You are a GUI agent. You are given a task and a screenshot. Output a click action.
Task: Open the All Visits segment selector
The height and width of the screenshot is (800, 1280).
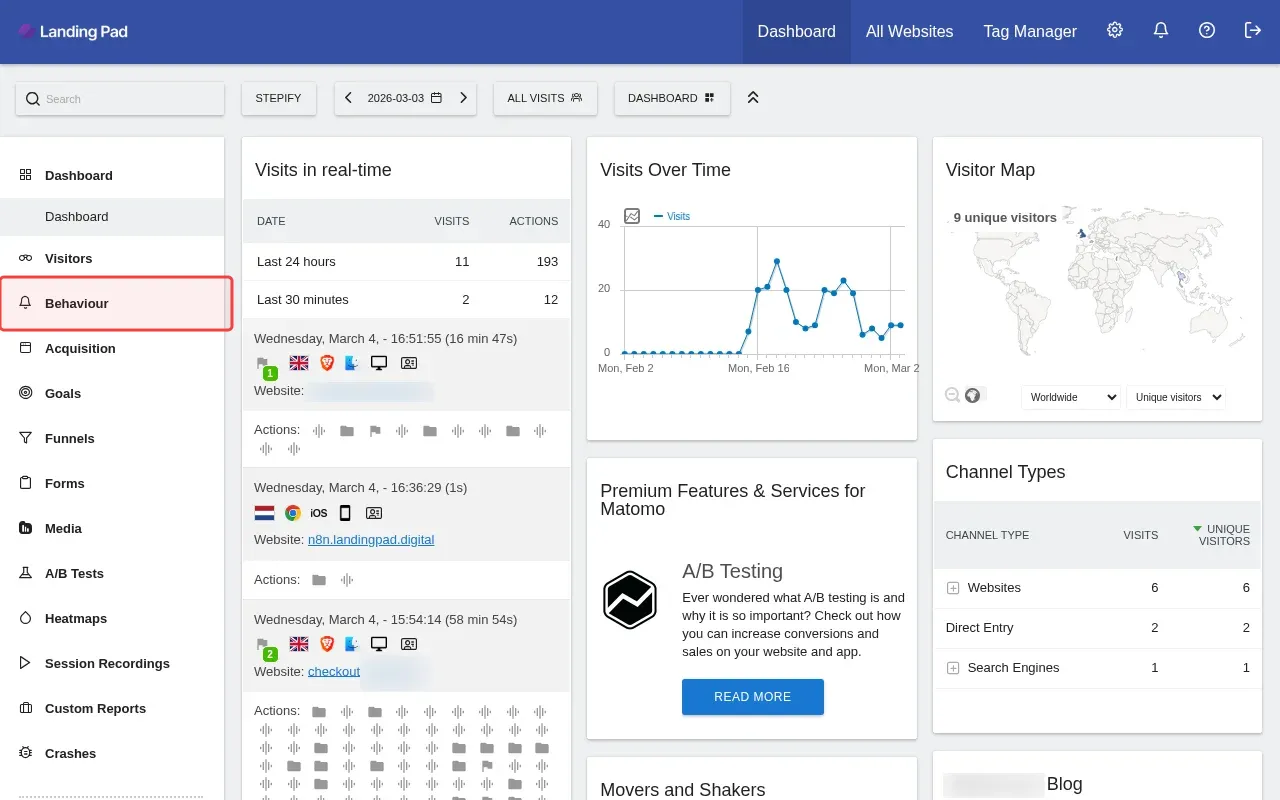[545, 98]
